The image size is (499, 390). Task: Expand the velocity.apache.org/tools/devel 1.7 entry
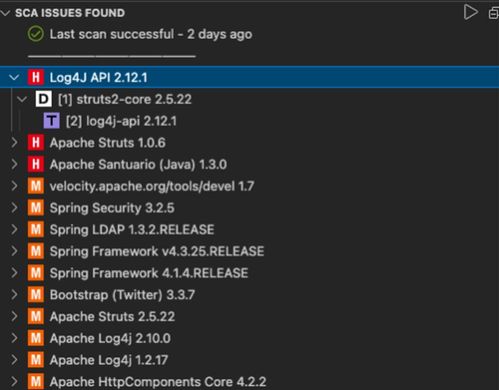click(14, 186)
